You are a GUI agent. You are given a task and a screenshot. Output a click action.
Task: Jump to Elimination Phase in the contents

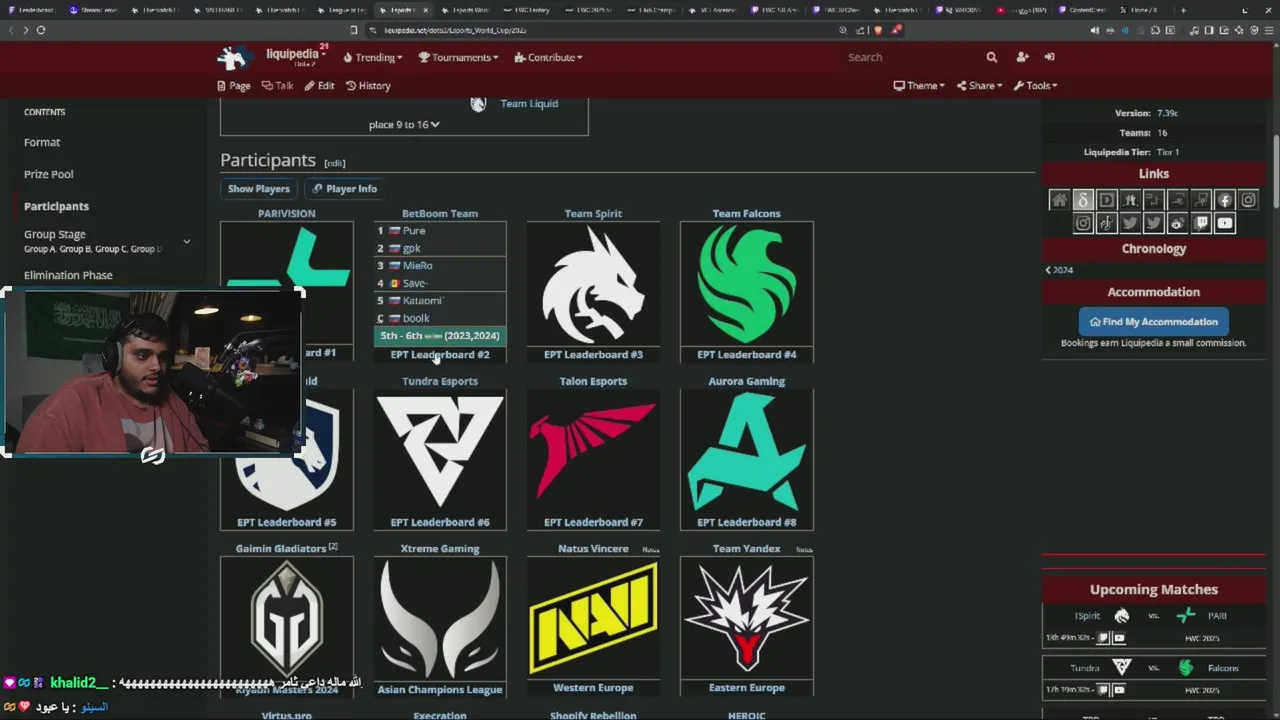click(x=68, y=275)
